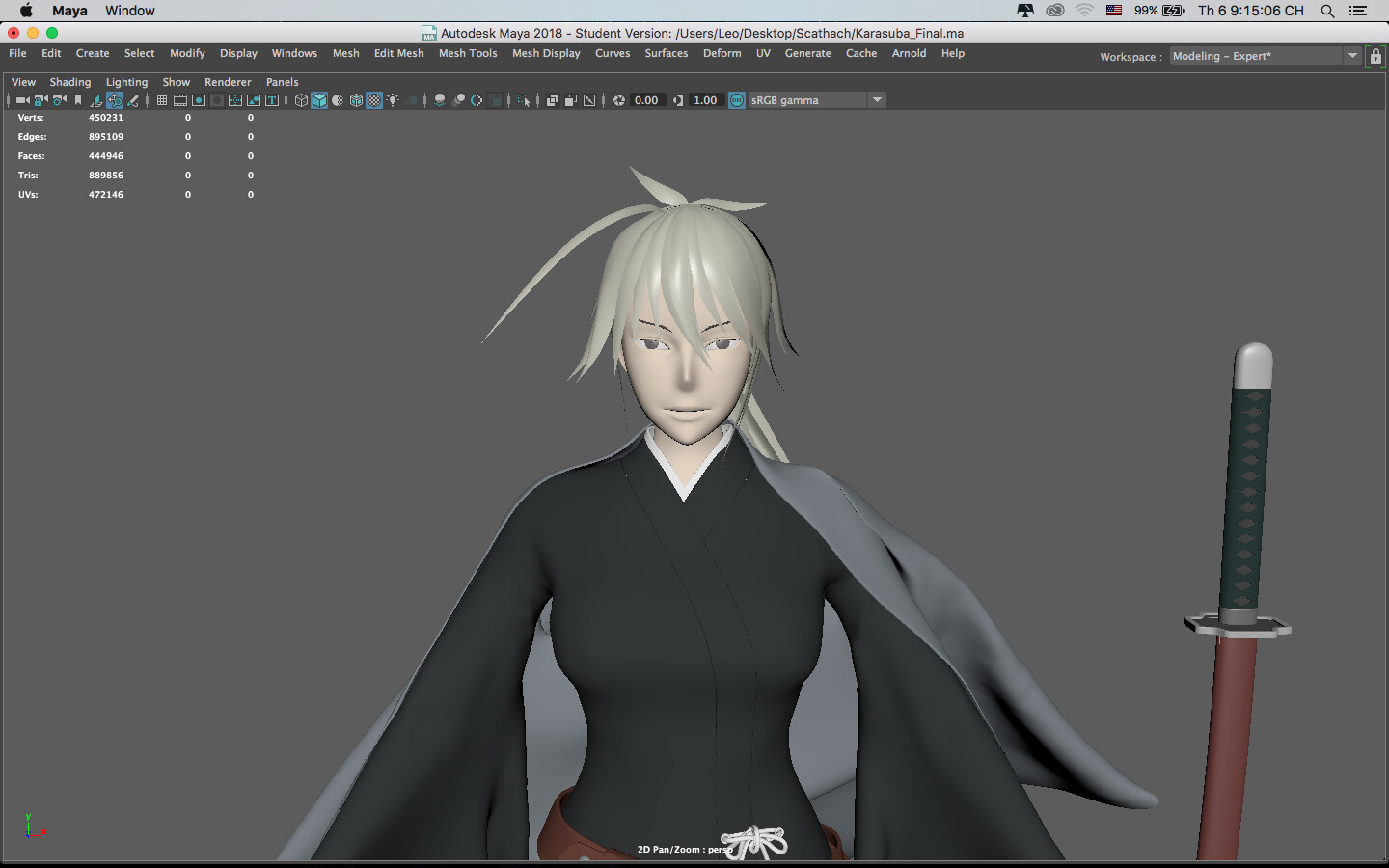Screen dimensions: 1389x868
Task: Open the Apple menu
Action: click(x=26, y=11)
